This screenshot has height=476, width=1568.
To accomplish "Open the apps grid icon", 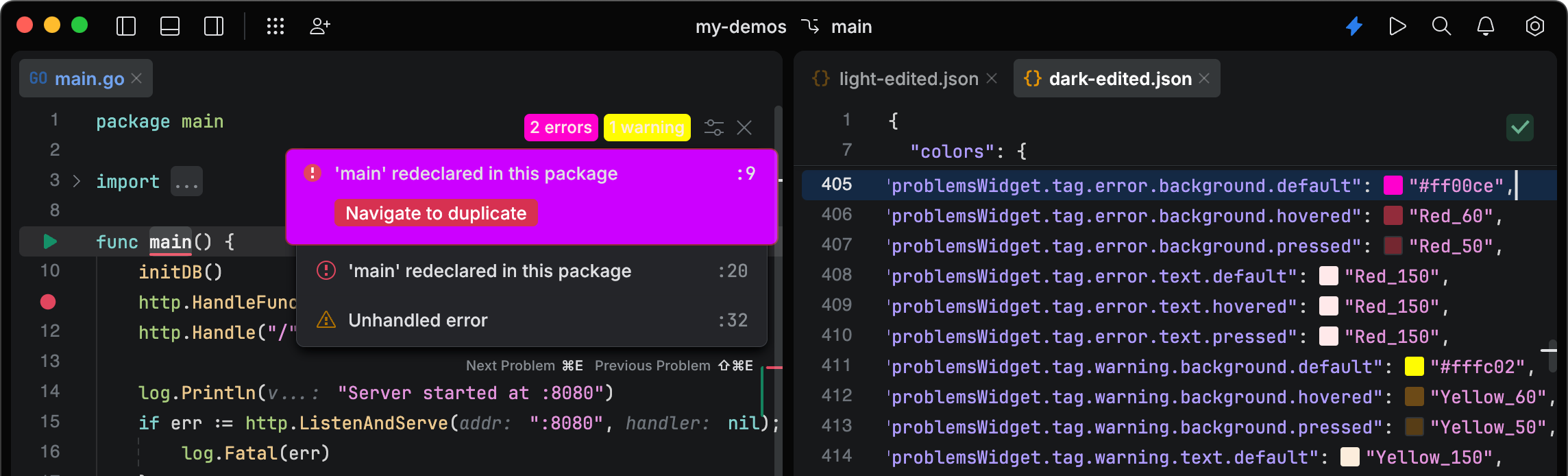I will (x=275, y=27).
